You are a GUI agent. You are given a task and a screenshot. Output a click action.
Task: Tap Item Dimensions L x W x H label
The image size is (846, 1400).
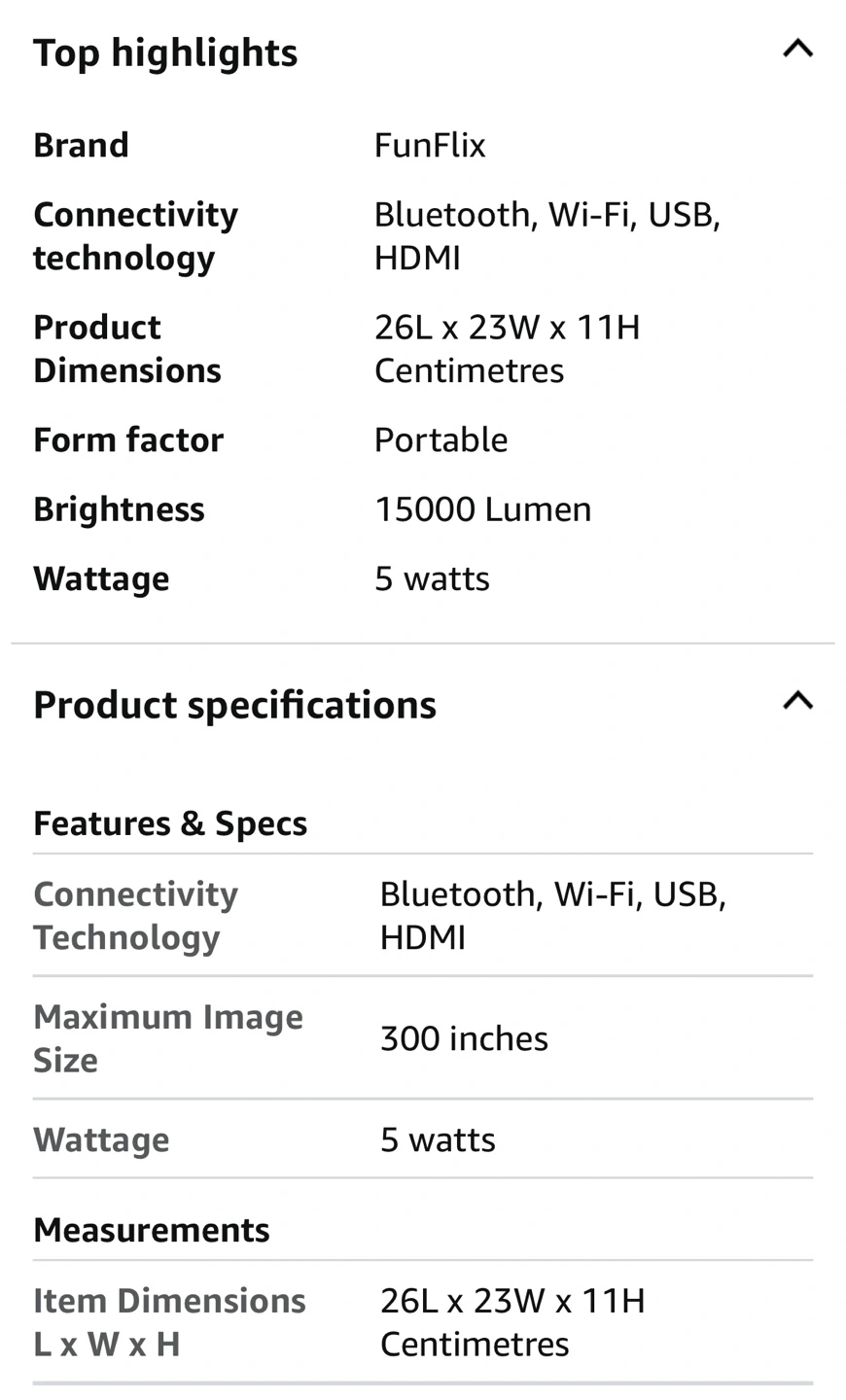[169, 1322]
